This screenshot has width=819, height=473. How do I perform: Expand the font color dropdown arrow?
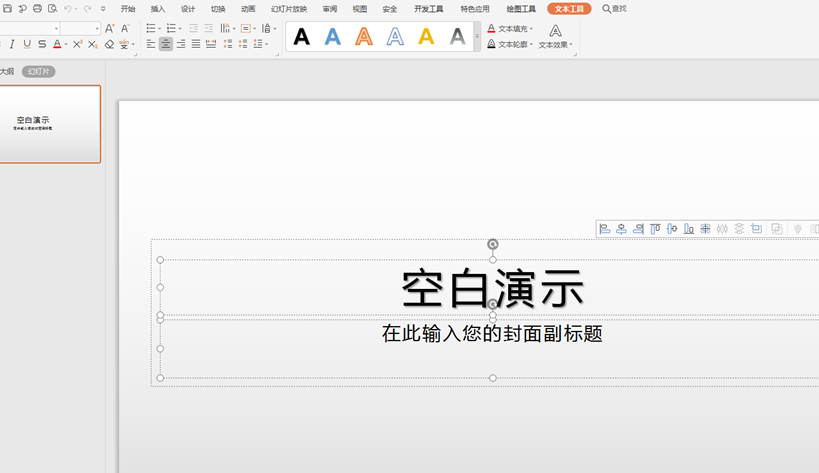coord(66,44)
